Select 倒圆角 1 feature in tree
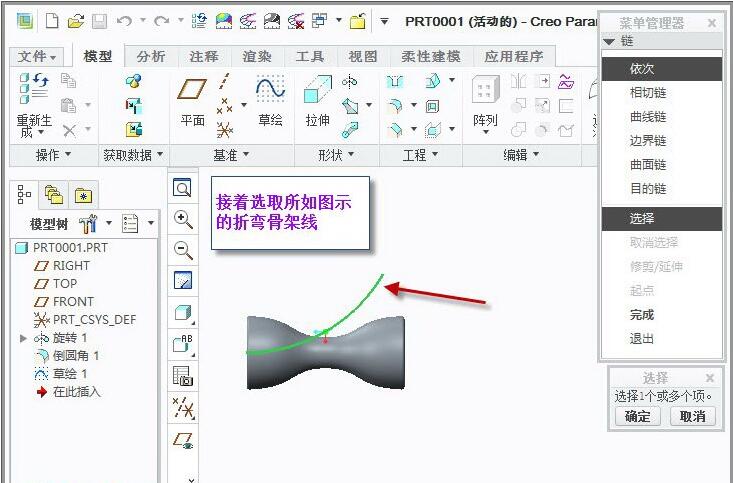This screenshot has width=733, height=483. (x=67, y=356)
